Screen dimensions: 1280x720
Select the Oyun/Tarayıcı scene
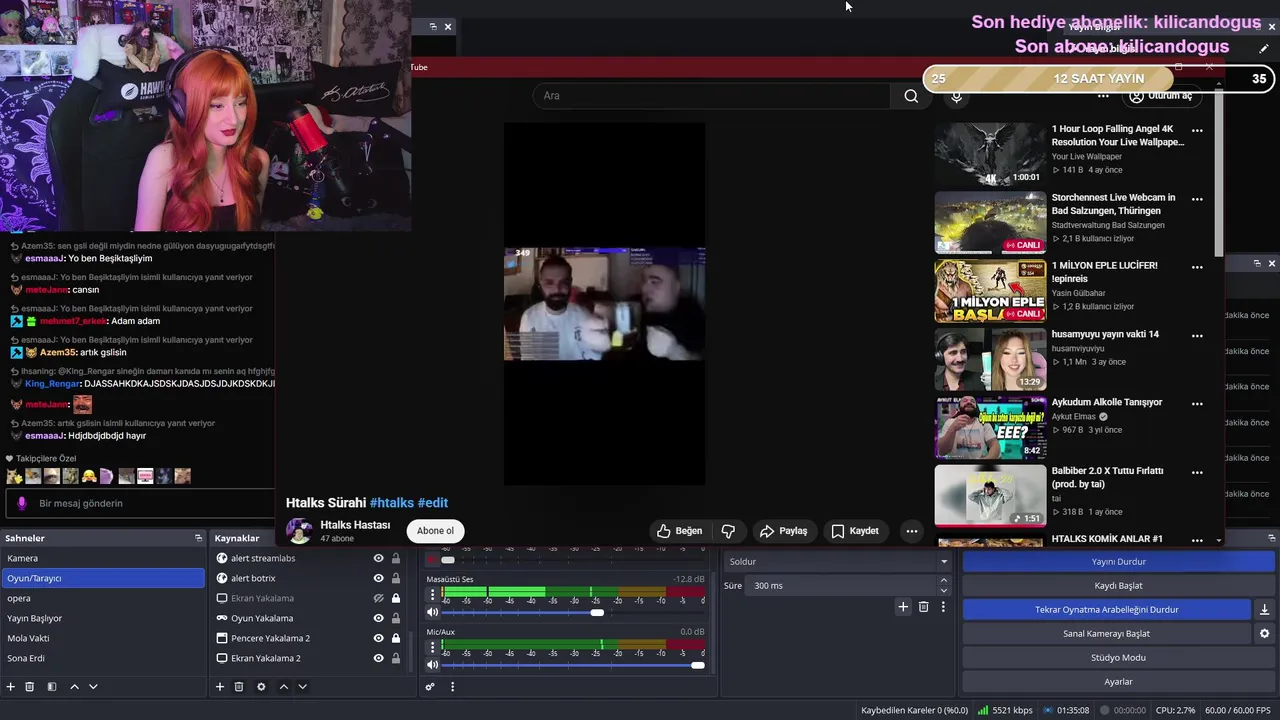pyautogui.click(x=102, y=578)
